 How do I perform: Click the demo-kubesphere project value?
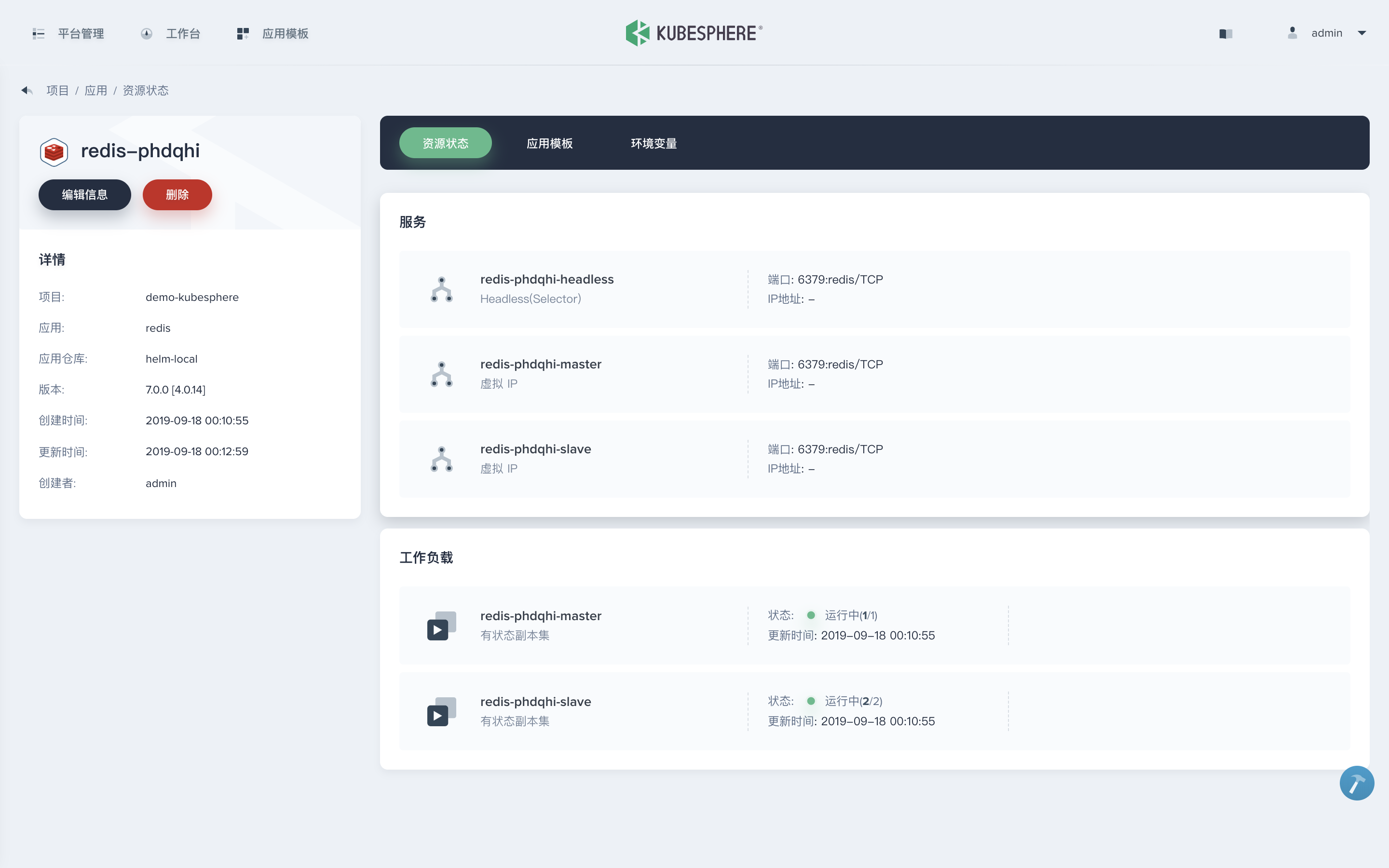[x=191, y=297]
